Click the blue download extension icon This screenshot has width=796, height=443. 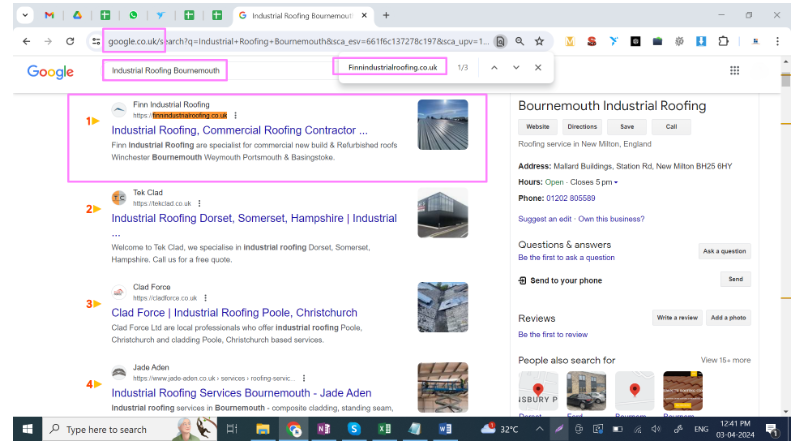click(x=701, y=42)
